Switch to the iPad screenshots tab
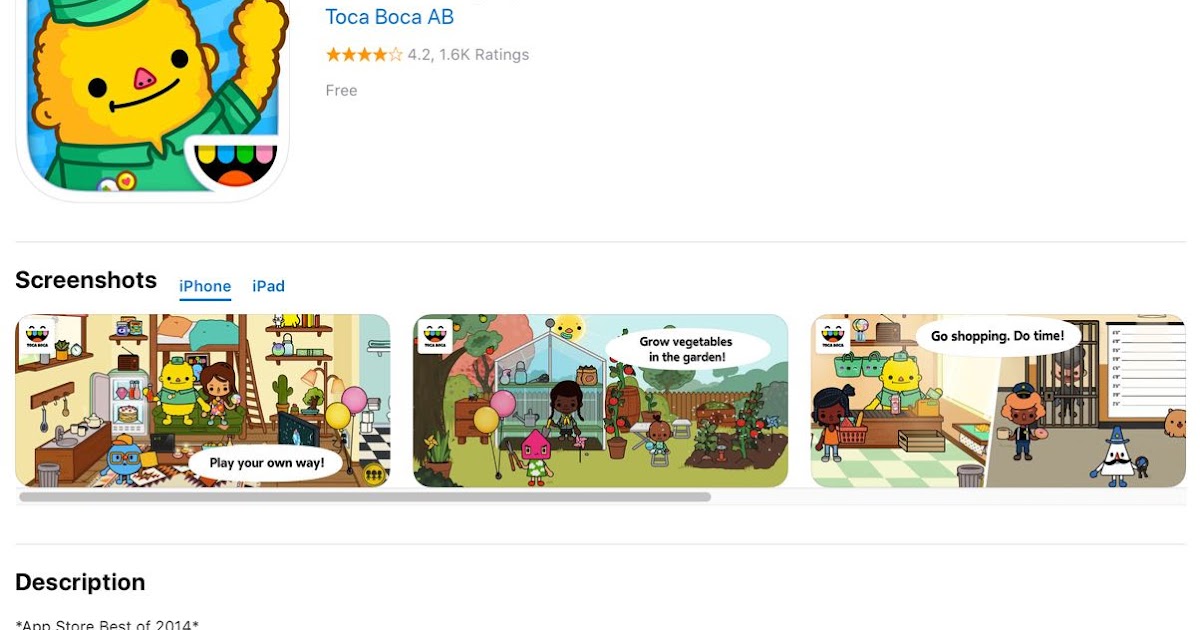Viewport: 1200px width, 630px height. 268,286
